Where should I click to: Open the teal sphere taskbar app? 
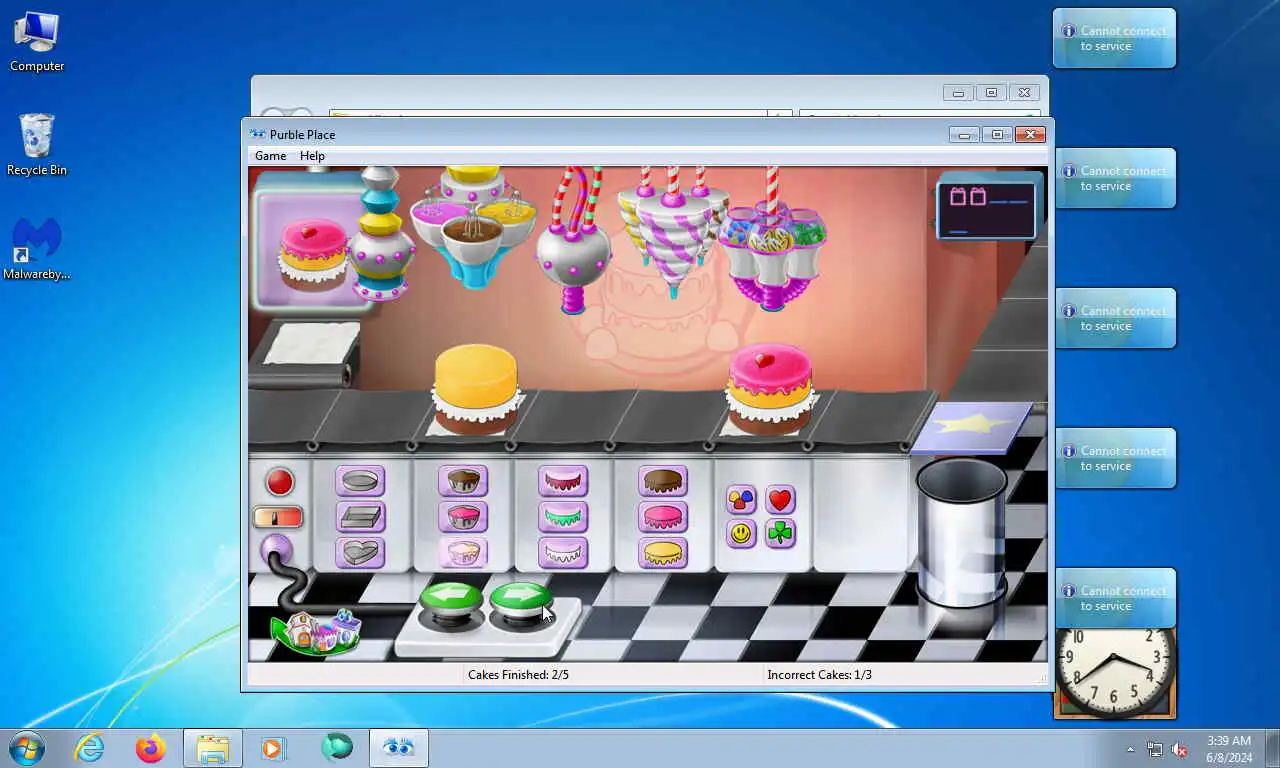pyautogui.click(x=337, y=747)
